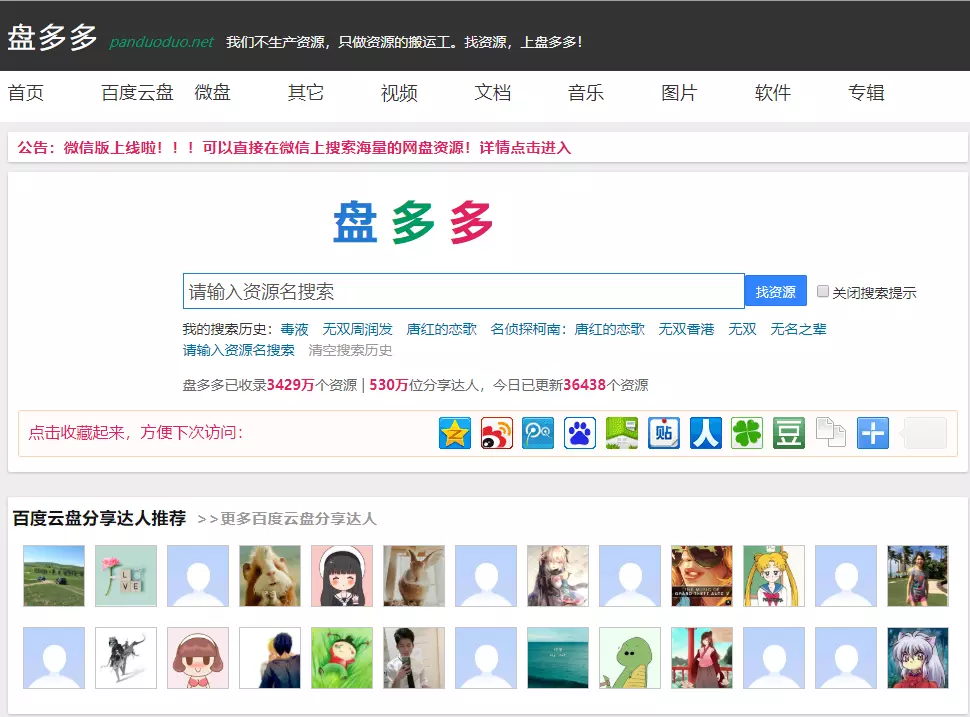Click the Baidu paw share icon
This screenshot has height=717, width=970.
pos(580,433)
